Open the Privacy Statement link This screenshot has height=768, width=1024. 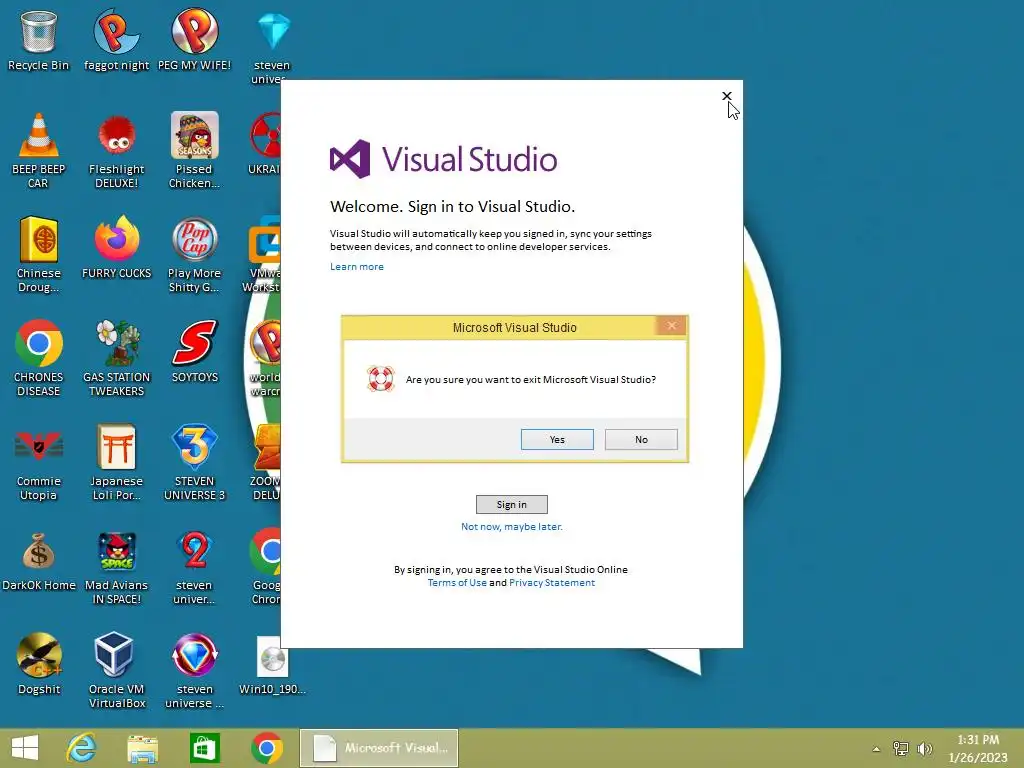point(552,583)
